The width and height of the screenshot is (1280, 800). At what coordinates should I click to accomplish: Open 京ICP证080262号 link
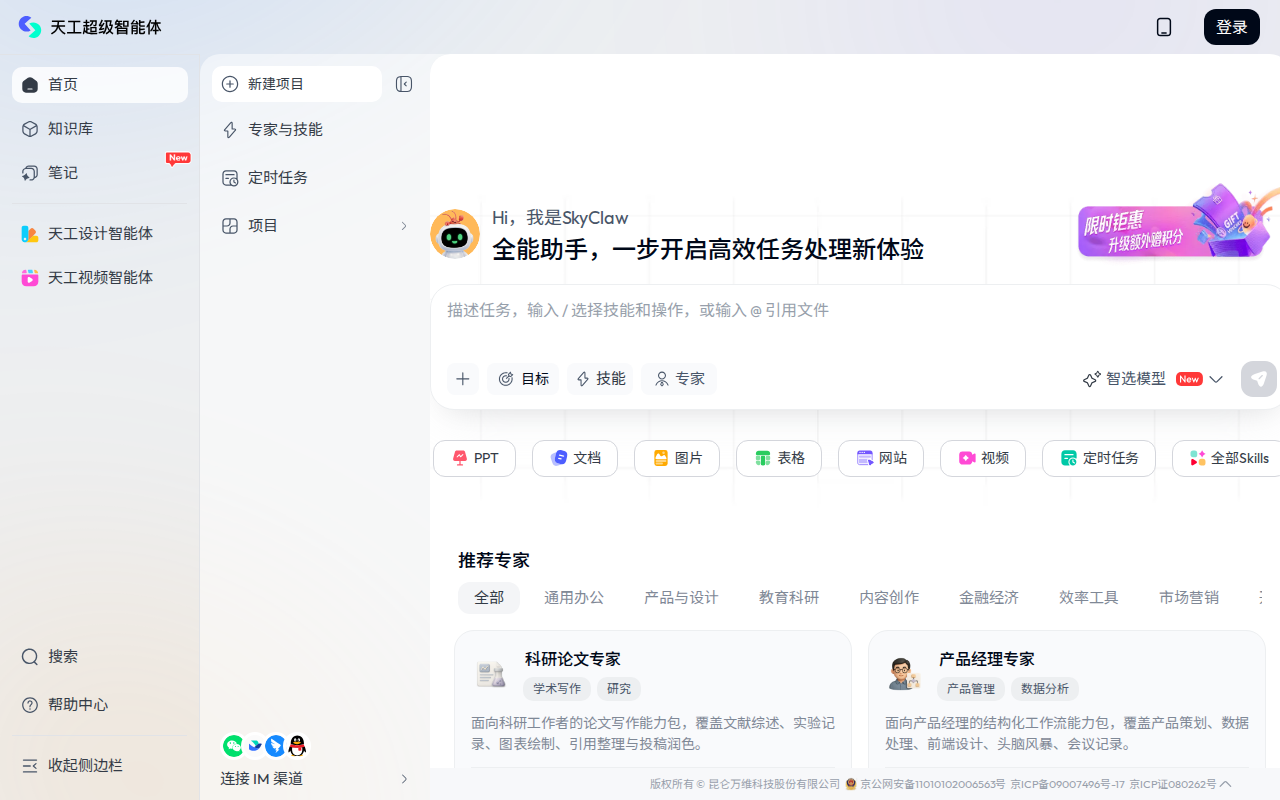1173,784
